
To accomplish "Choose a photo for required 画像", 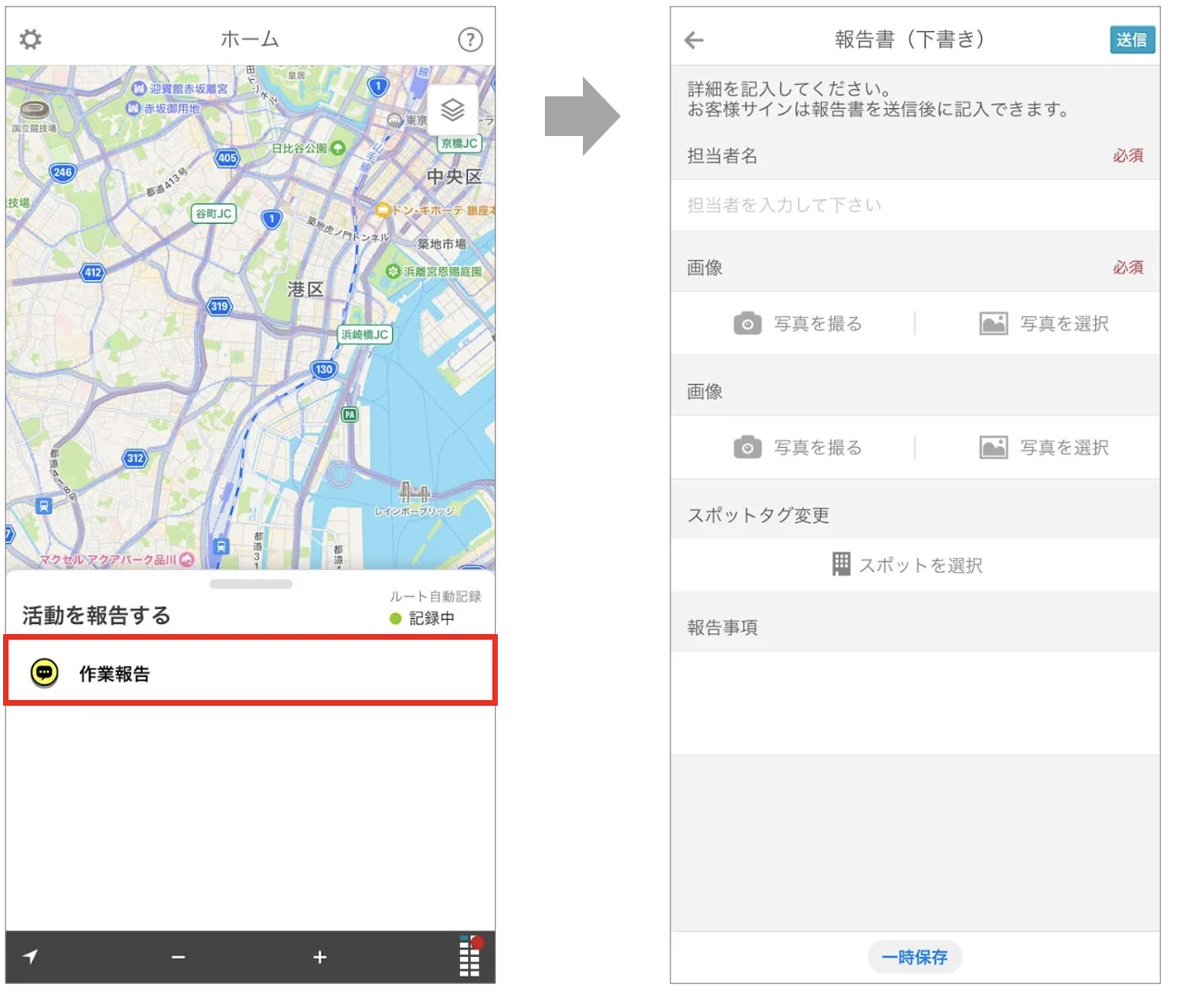I will point(1043,323).
